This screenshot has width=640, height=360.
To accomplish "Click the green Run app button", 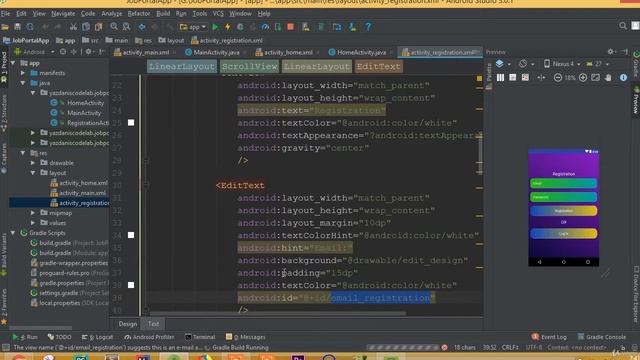I will tap(215, 27).
